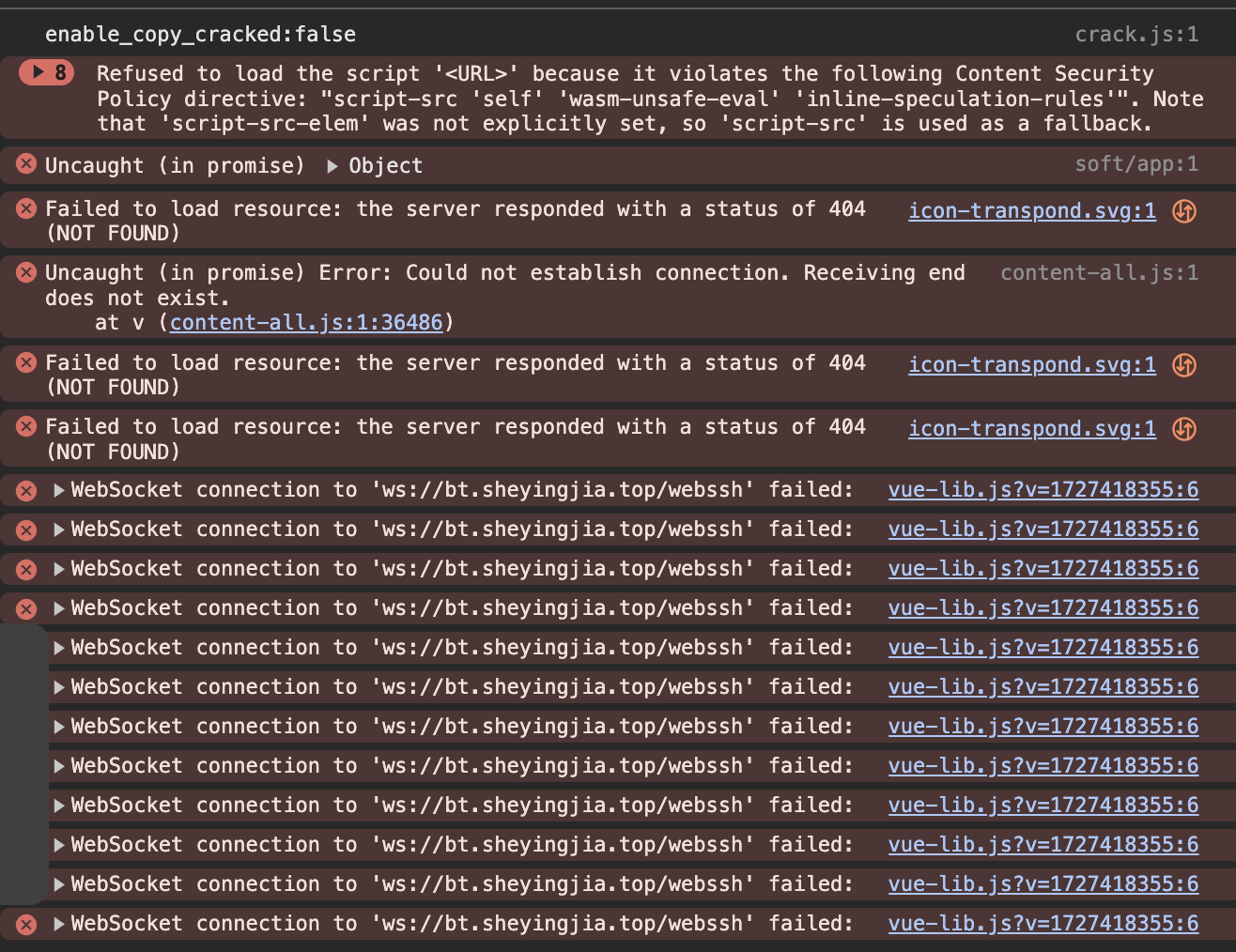Viewport: 1236px width, 952px height.
Task: Open content-all.js:1 source on the right
Action: pos(1099,273)
